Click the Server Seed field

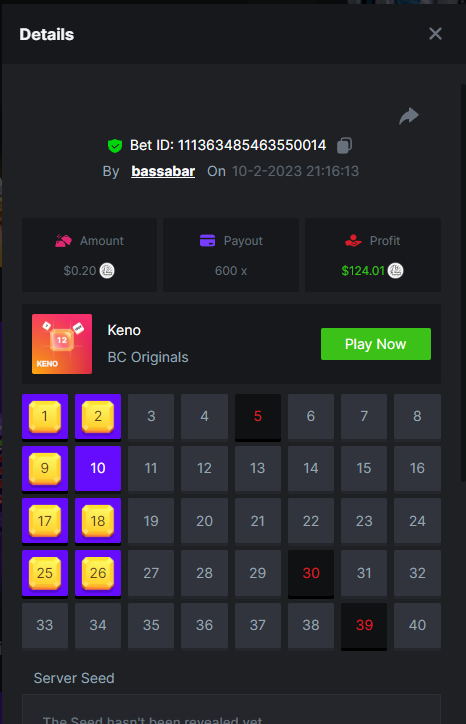click(231, 709)
